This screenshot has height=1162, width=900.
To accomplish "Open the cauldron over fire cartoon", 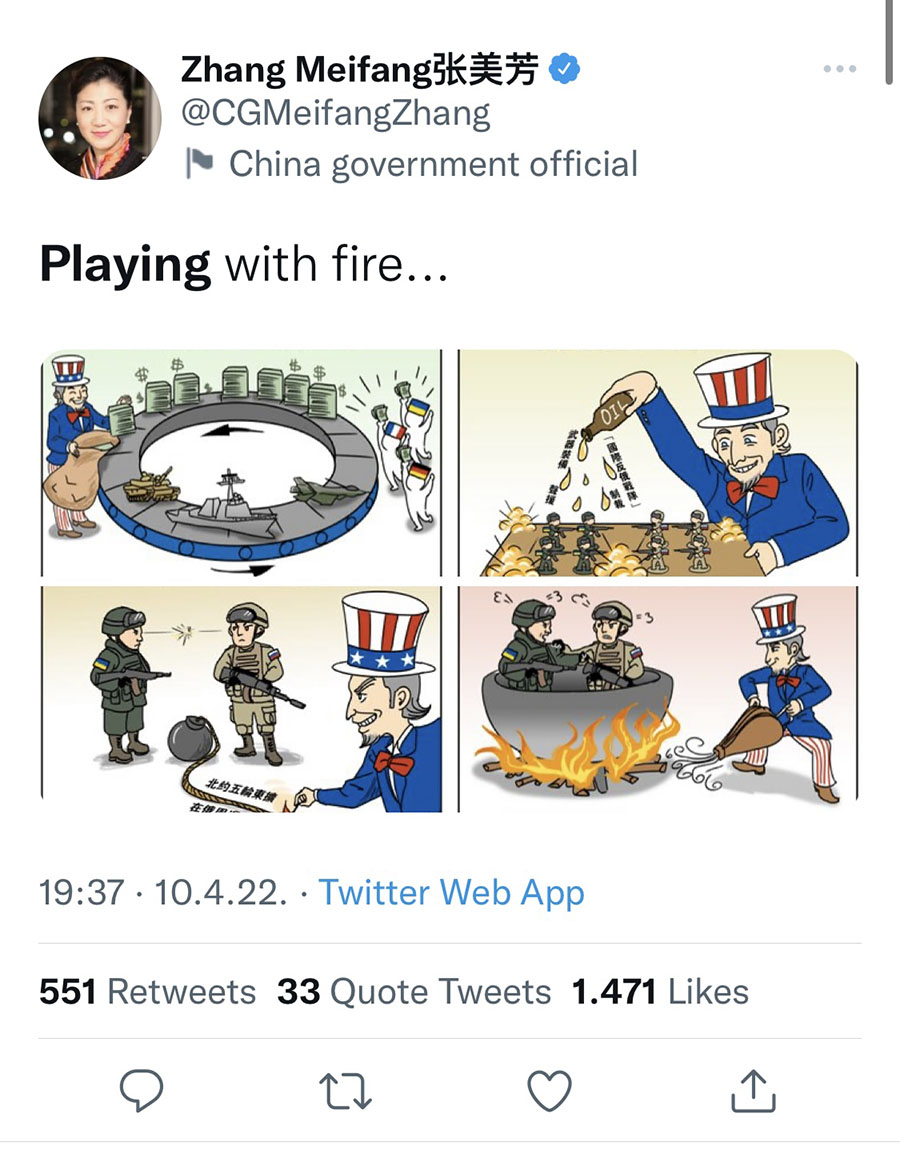I will click(658, 698).
